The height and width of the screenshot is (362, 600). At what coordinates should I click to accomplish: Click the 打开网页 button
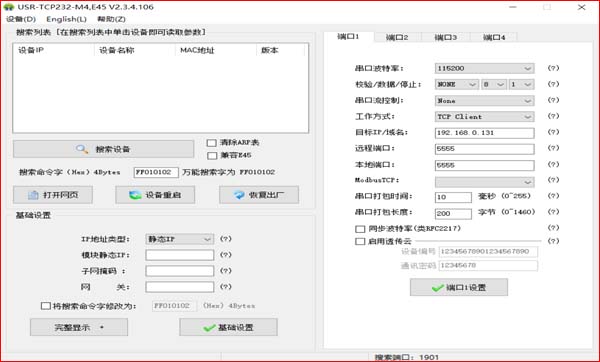pos(53,195)
